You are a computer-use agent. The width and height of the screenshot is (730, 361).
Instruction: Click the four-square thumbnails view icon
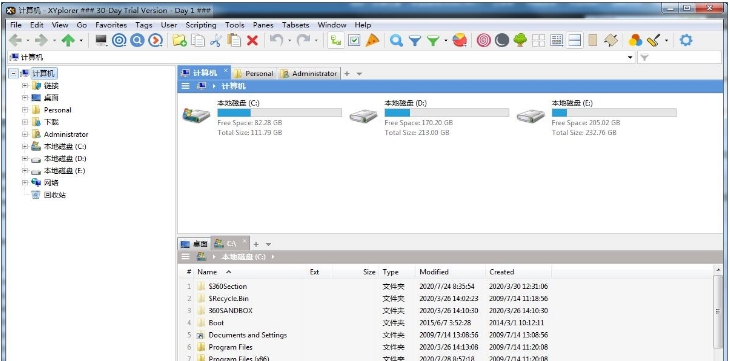pyautogui.click(x=539, y=41)
